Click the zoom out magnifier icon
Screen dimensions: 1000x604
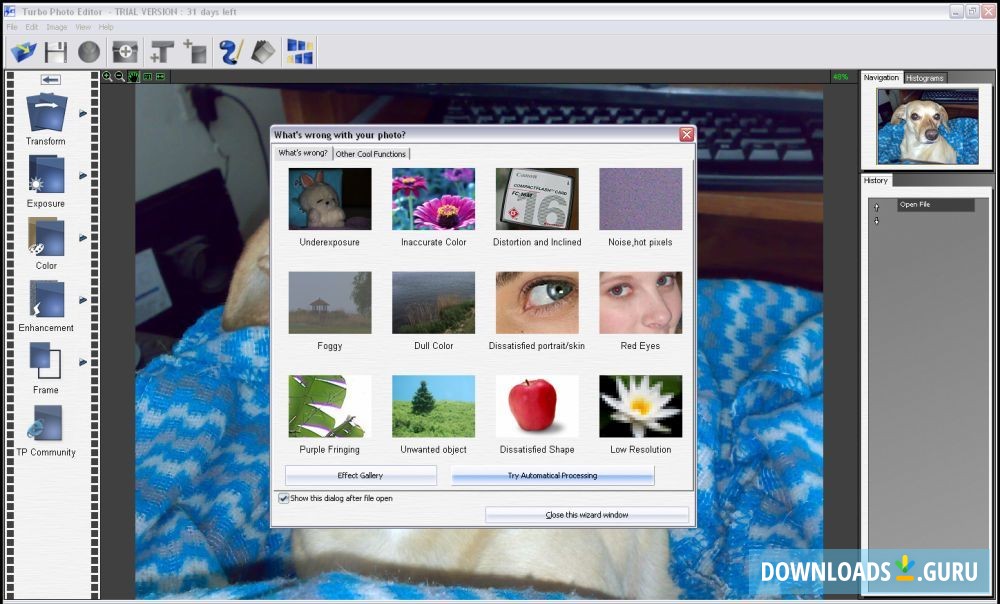tap(119, 77)
